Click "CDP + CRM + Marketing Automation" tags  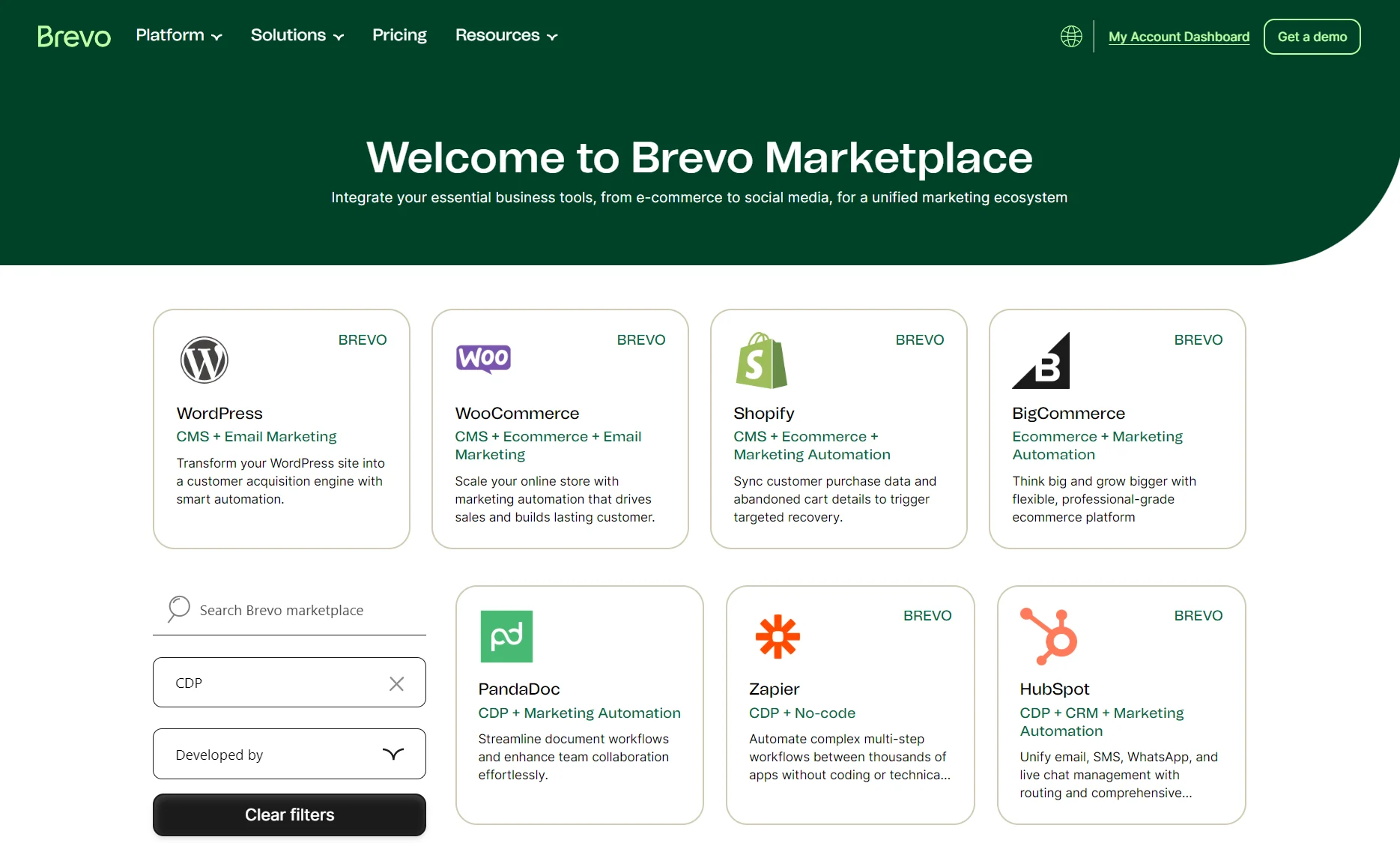tap(1102, 722)
